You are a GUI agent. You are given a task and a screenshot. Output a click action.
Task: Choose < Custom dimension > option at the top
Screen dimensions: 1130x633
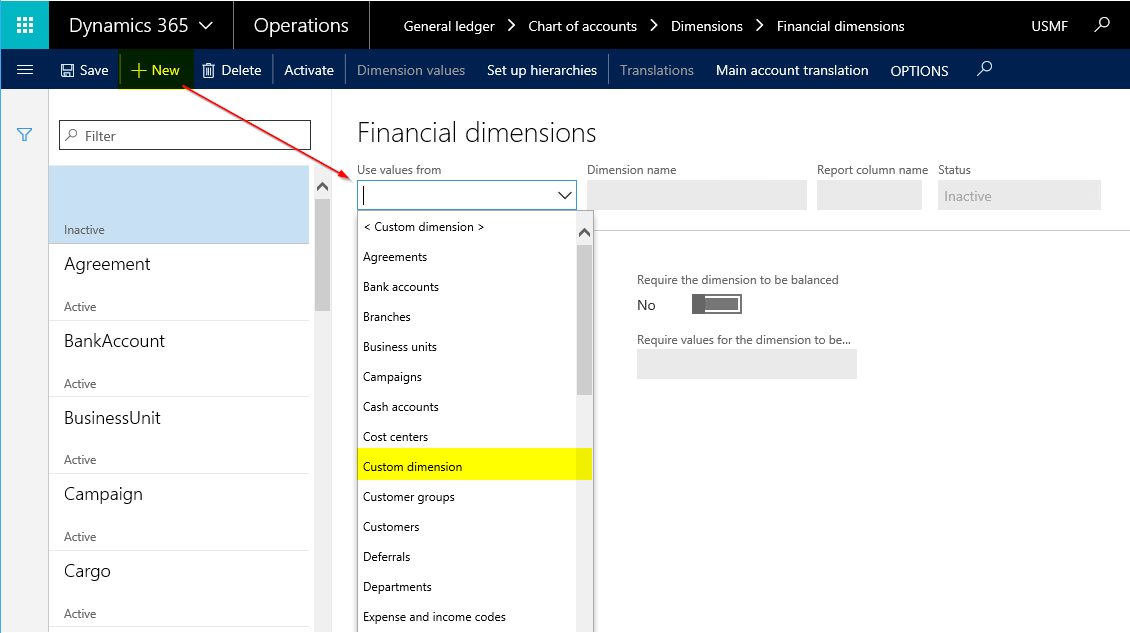(467, 226)
